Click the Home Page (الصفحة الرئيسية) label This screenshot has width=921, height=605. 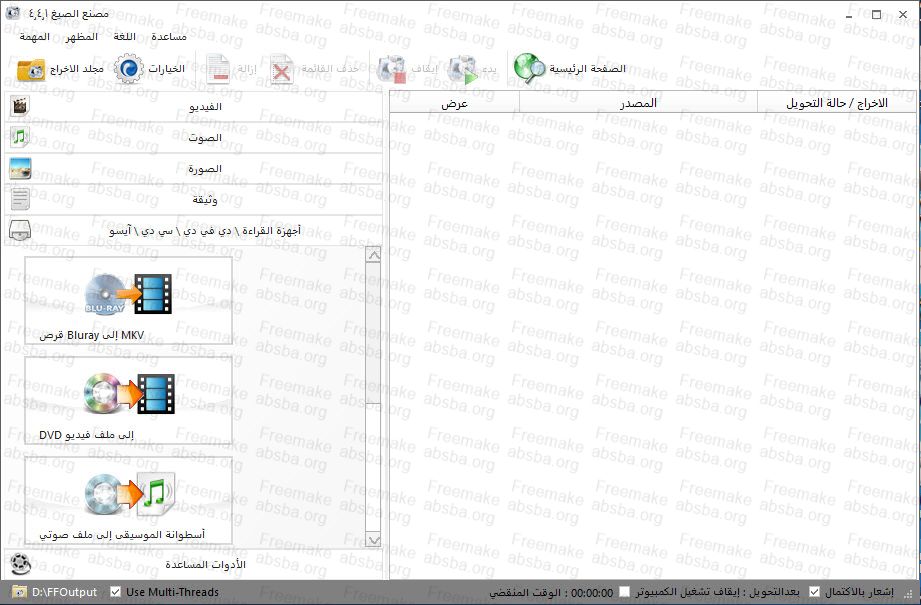click(x=587, y=69)
